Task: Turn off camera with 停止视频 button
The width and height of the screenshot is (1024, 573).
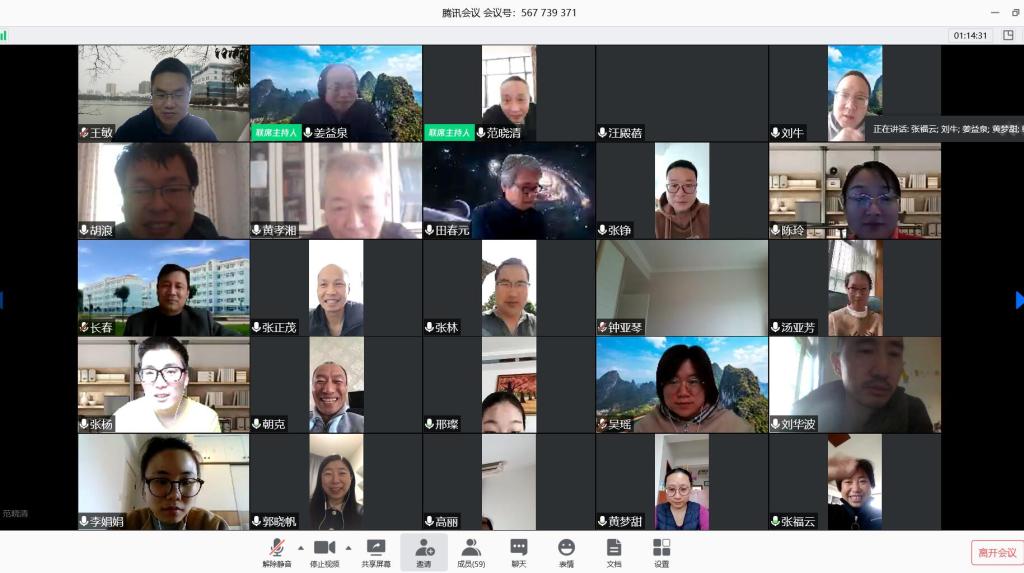Action: 324,552
